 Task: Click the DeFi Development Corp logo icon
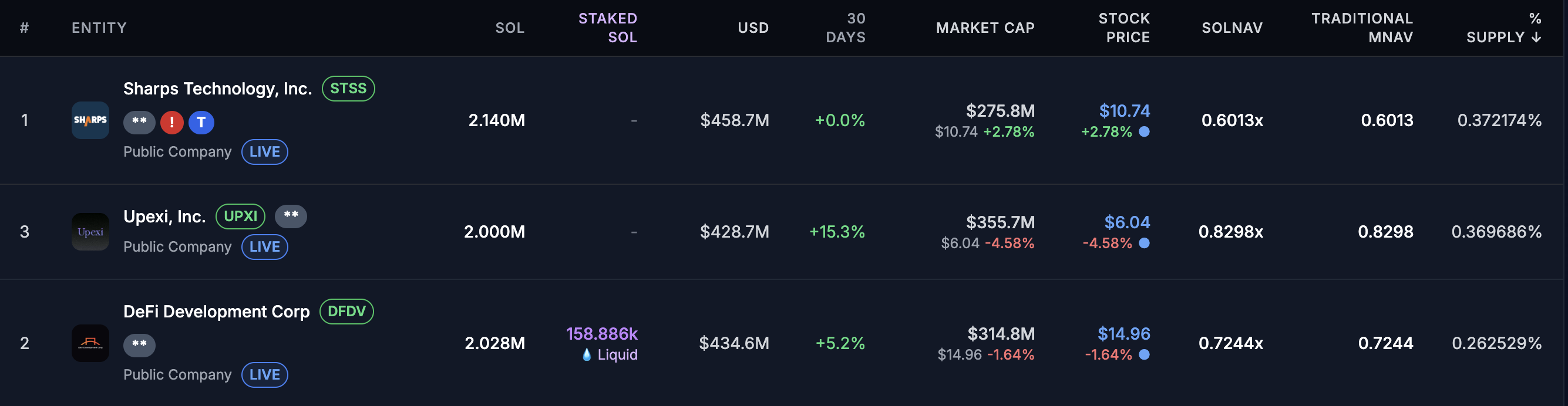[x=90, y=343]
